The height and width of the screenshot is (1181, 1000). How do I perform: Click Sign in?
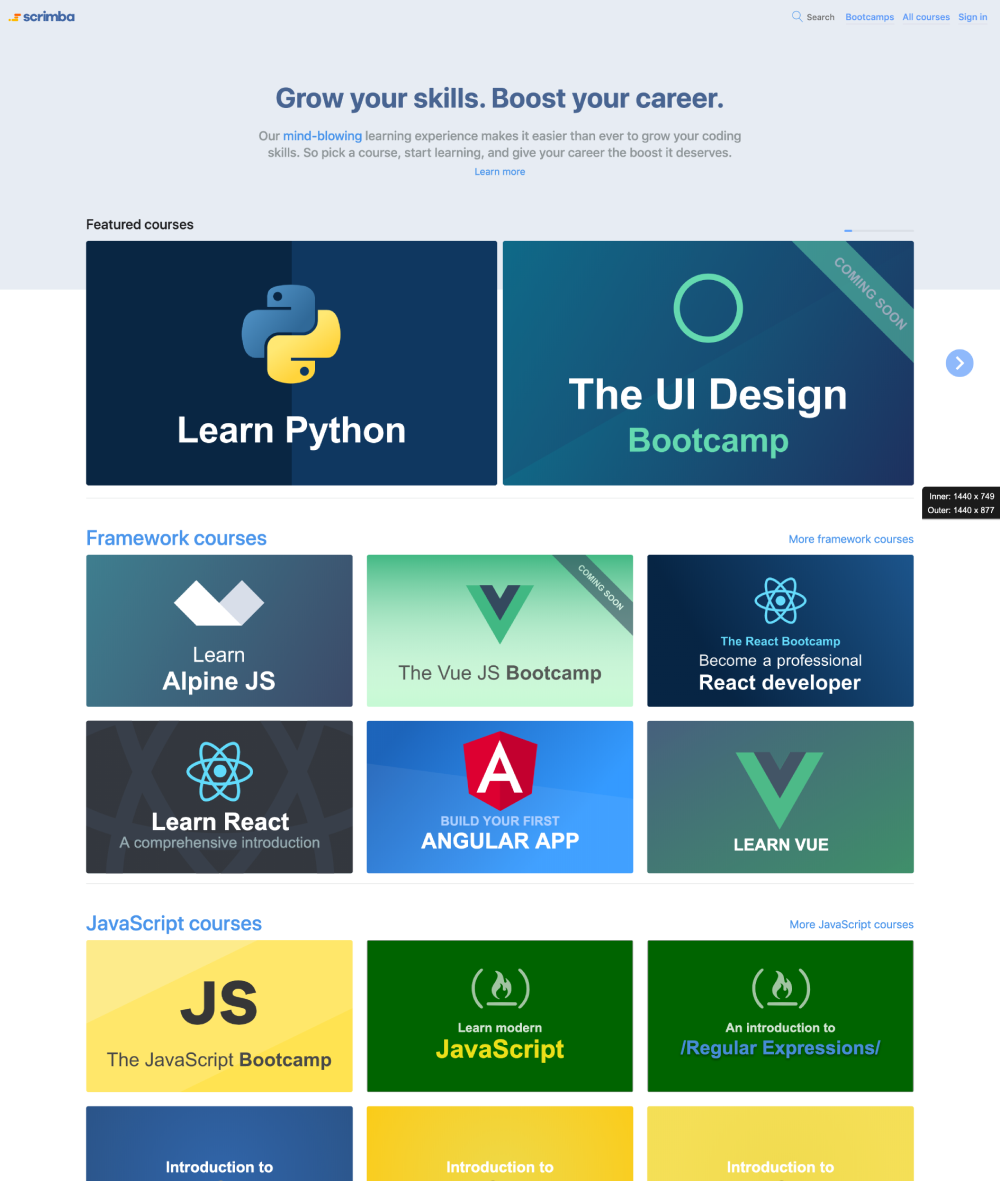click(x=972, y=16)
